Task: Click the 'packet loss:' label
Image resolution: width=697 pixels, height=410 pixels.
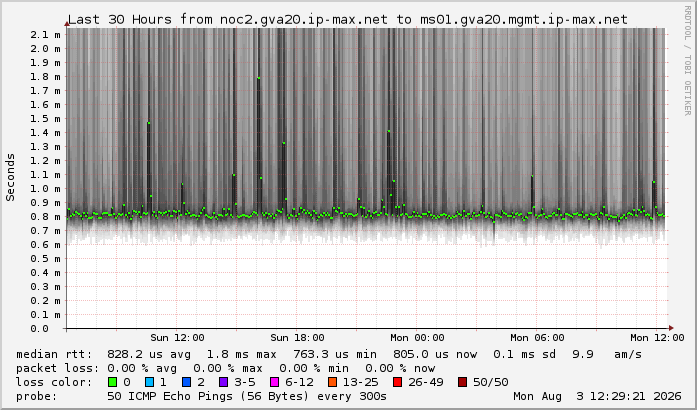Action: coord(58,368)
